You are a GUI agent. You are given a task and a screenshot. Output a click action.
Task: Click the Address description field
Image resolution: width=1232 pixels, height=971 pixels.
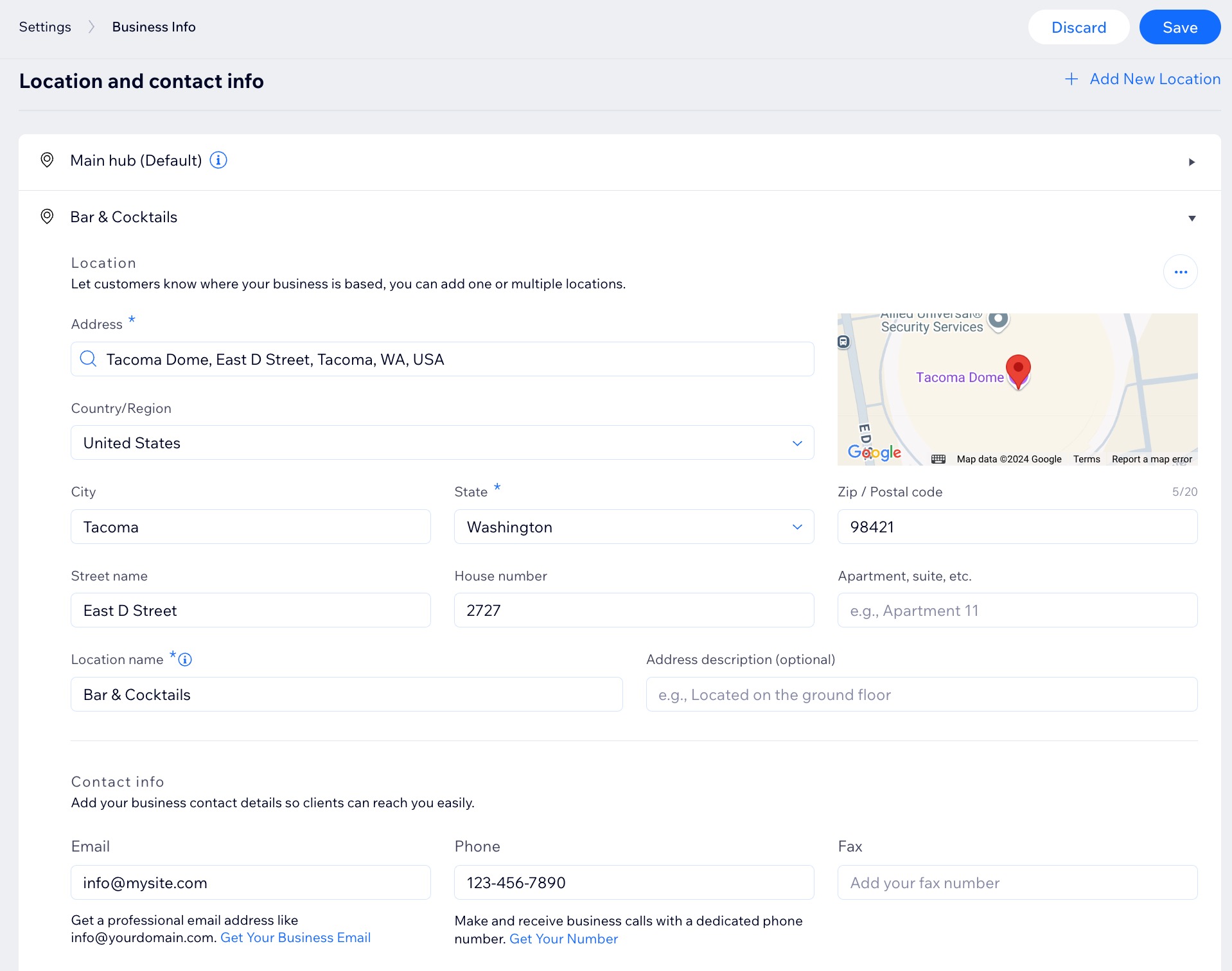(922, 694)
